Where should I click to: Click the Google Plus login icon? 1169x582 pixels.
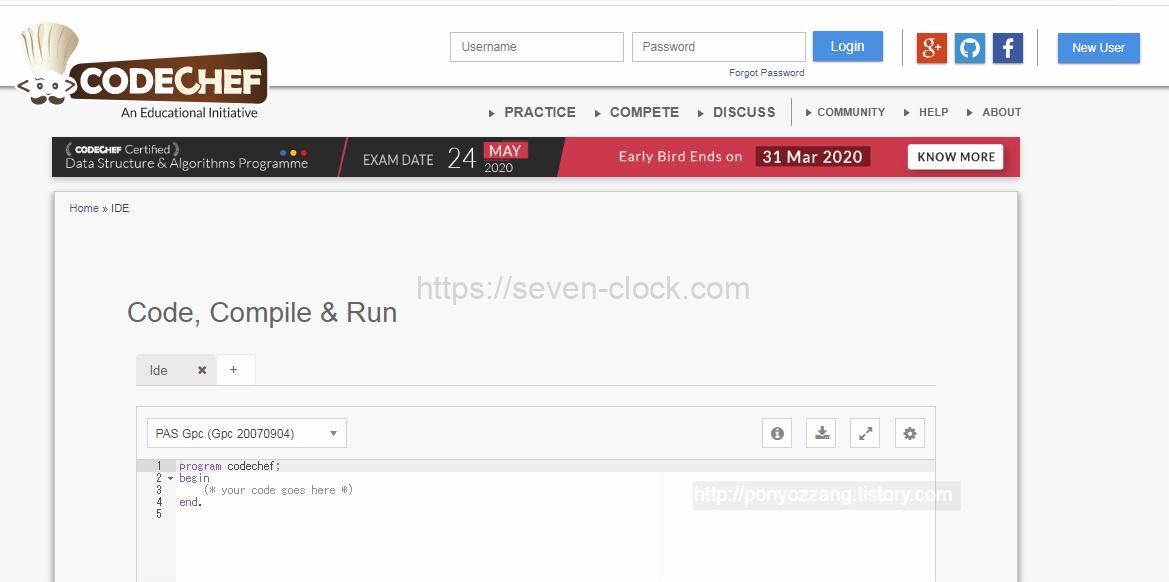(x=931, y=47)
